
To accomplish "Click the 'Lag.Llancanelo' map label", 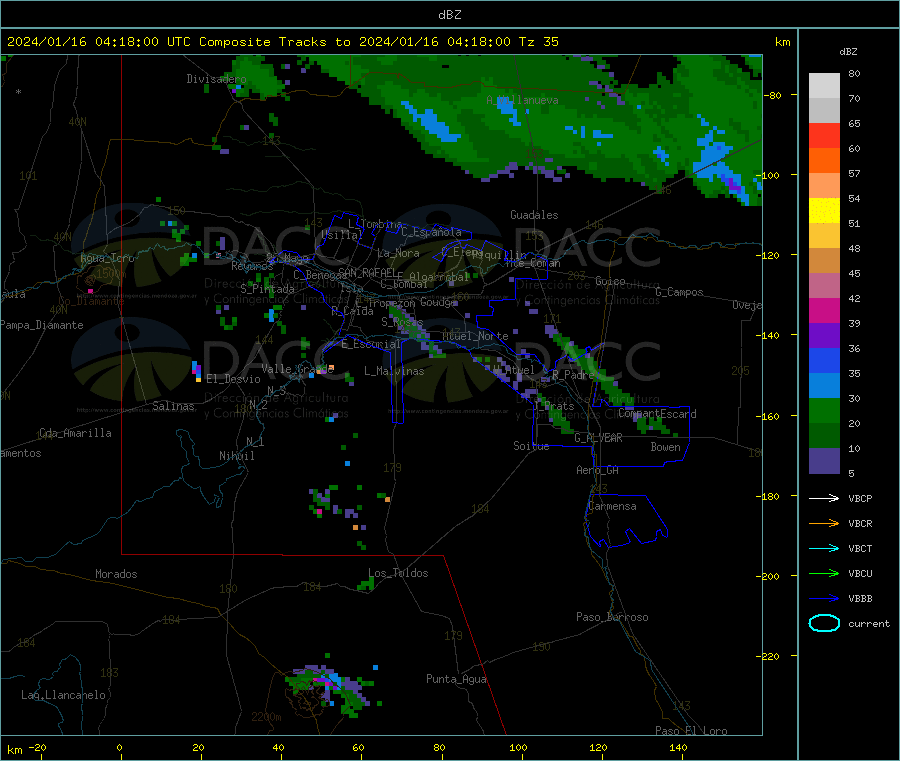I will pyautogui.click(x=63, y=695).
